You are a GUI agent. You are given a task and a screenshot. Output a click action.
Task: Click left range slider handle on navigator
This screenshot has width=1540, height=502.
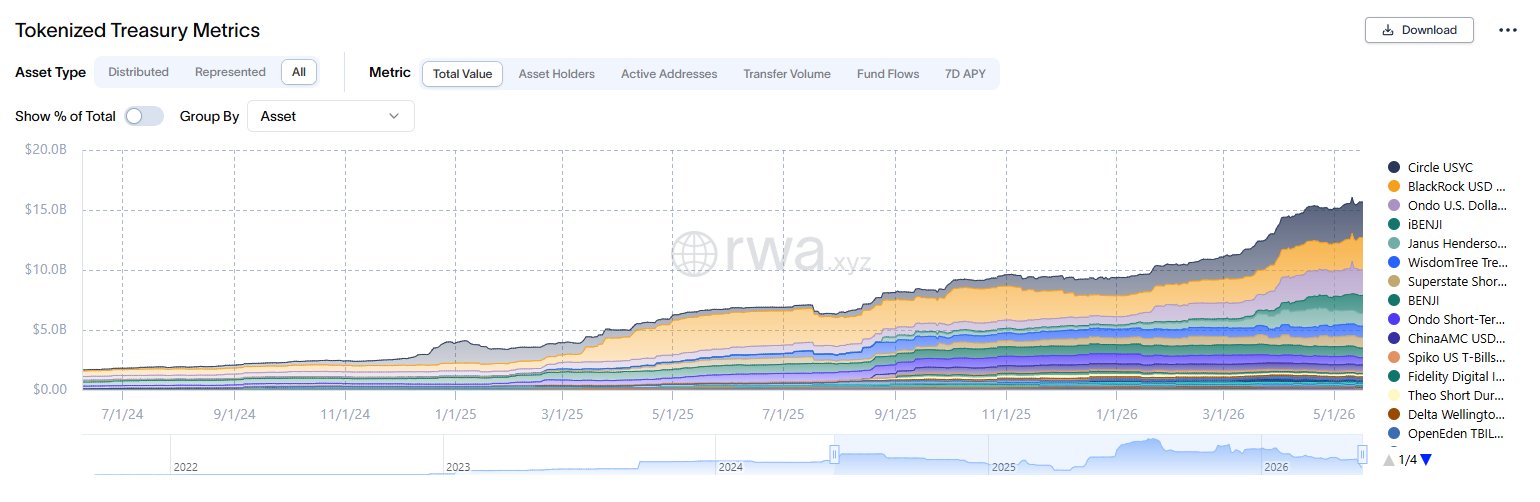[x=834, y=455]
